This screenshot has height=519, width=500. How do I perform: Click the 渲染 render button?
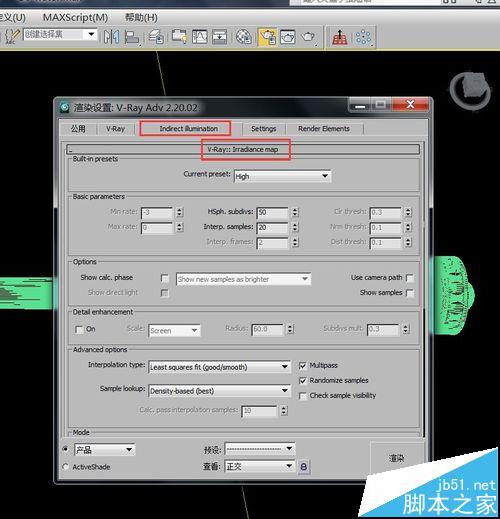[x=397, y=458]
